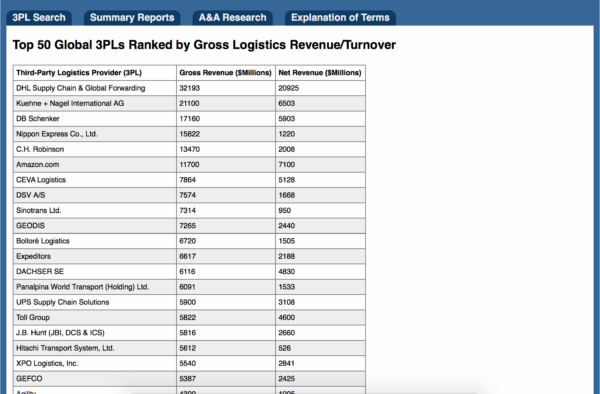Click net revenue value 2008
600x394 pixels.
(x=287, y=149)
